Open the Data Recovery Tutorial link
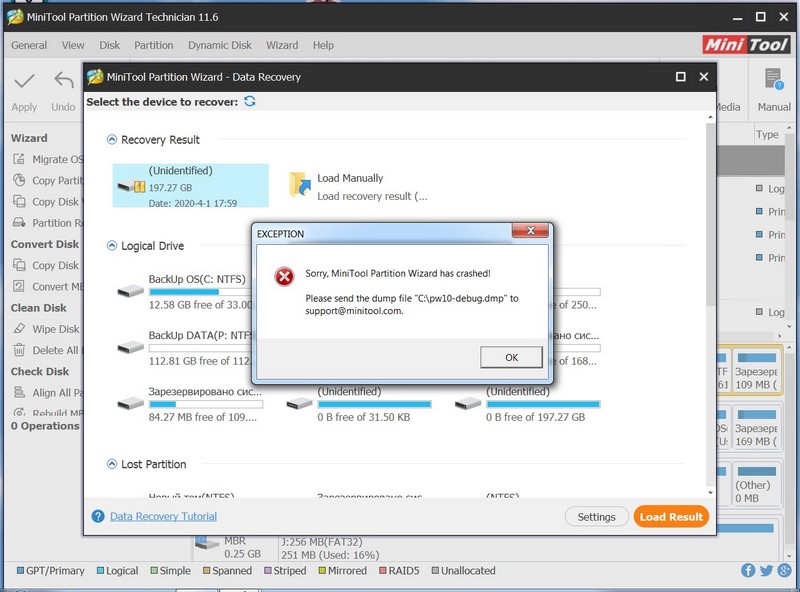This screenshot has width=800, height=592. click(x=163, y=517)
